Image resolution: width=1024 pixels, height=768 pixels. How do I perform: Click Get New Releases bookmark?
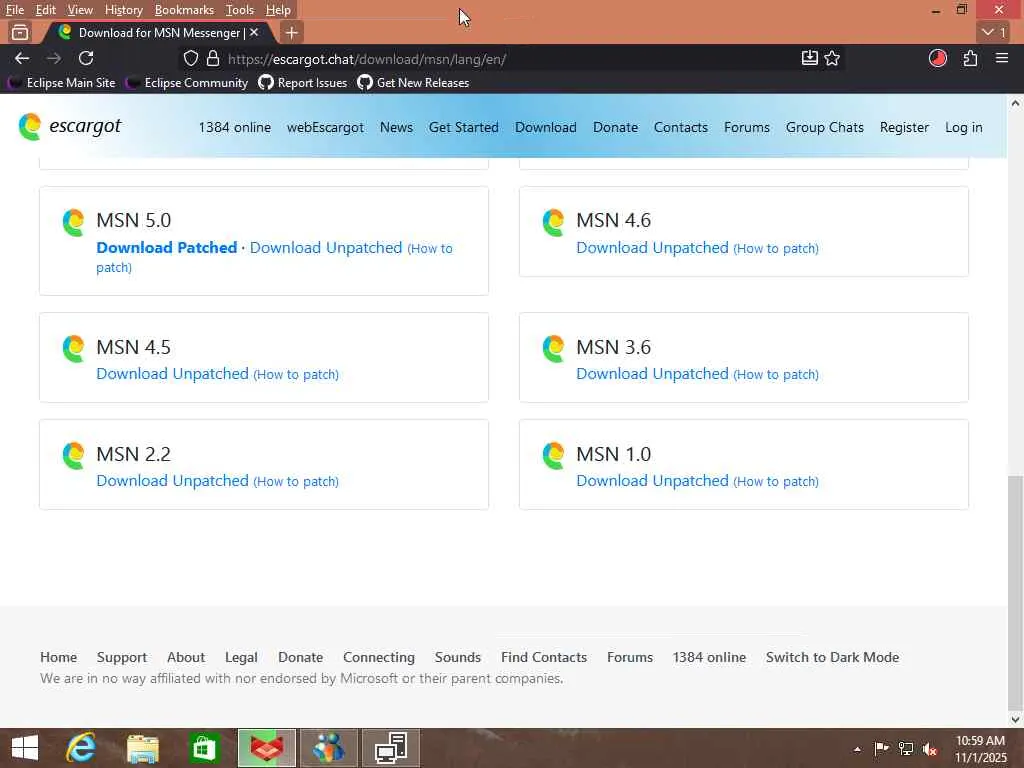[413, 82]
